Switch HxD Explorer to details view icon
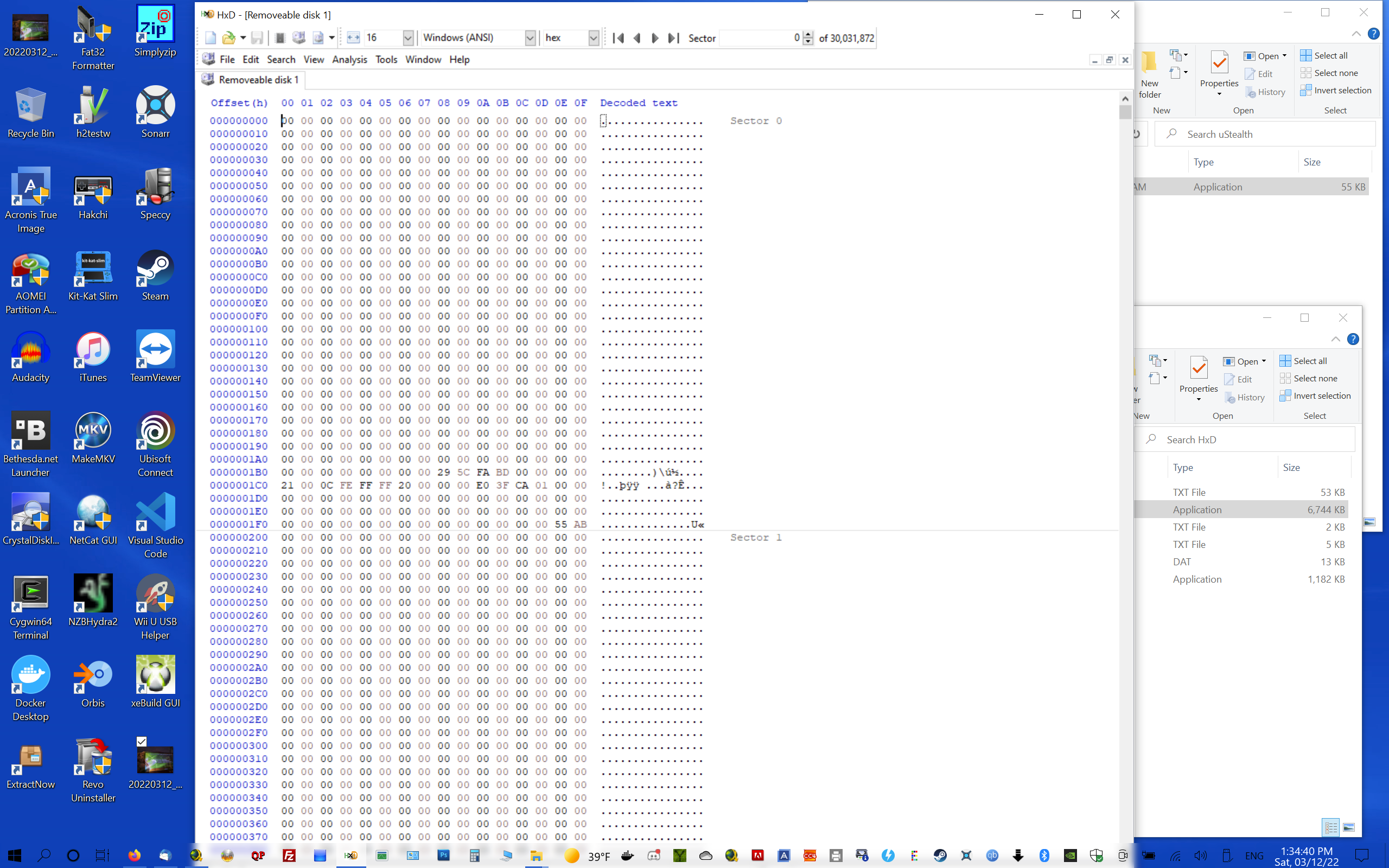 tap(1330, 827)
